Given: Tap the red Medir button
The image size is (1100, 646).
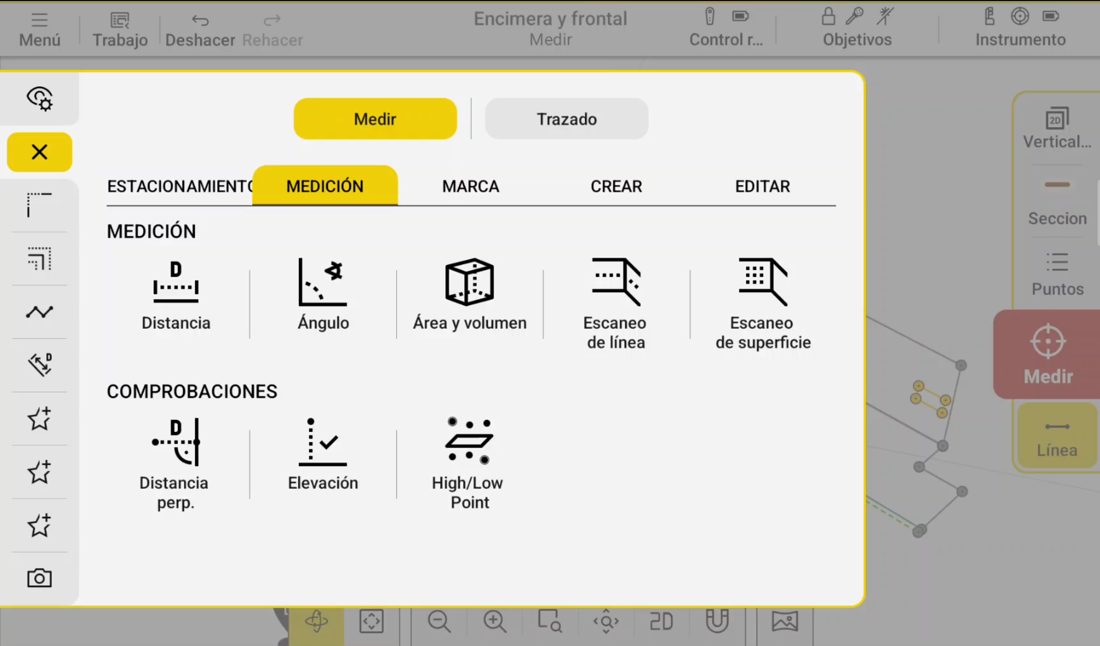Looking at the screenshot, I should coord(1047,354).
